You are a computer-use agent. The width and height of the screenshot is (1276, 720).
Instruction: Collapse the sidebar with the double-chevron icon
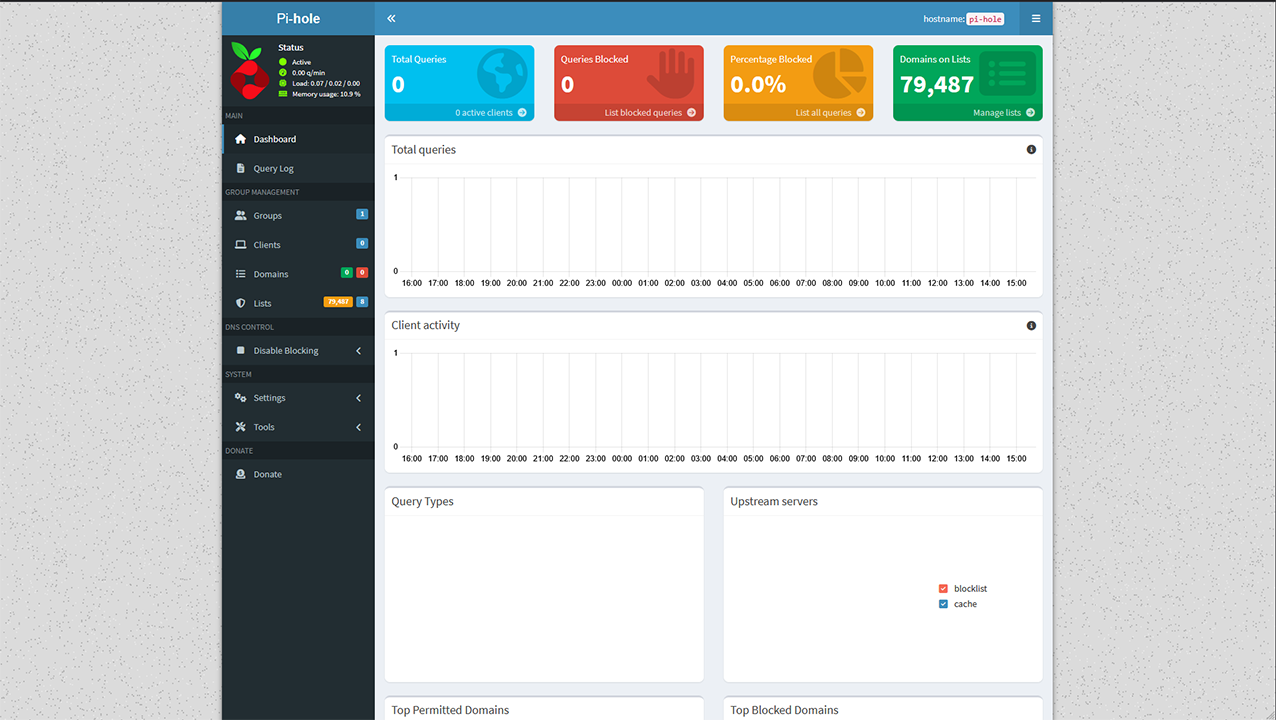pos(391,18)
